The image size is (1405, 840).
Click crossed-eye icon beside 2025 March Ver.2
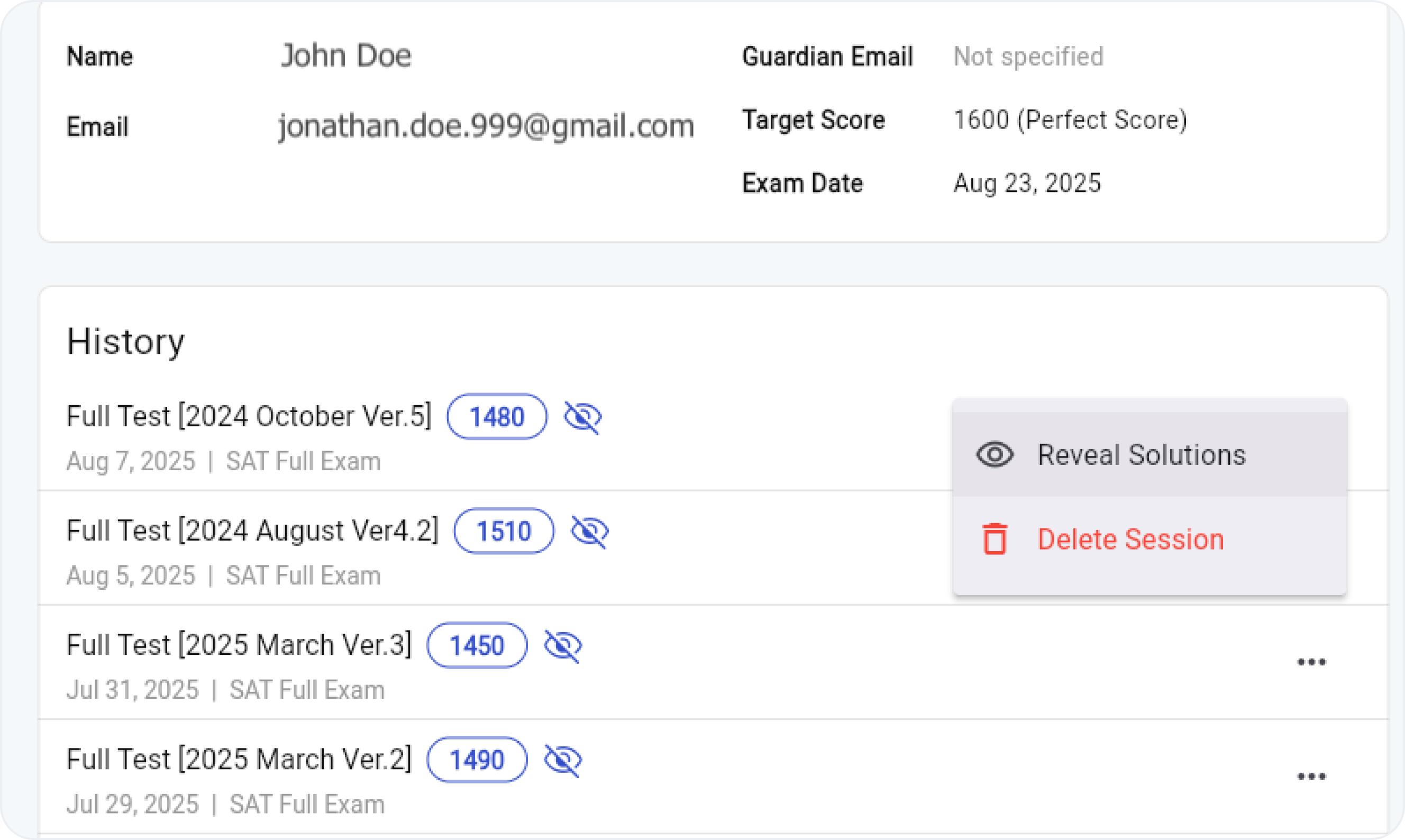[563, 760]
